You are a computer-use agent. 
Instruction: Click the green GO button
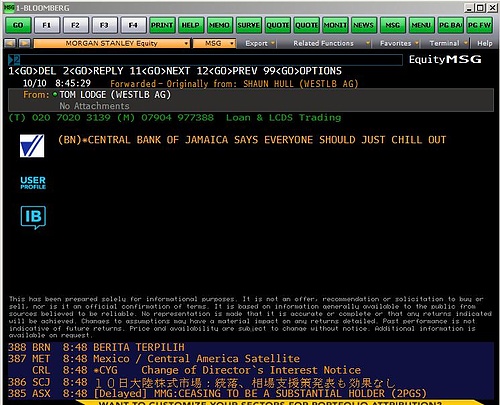[x=18, y=25]
